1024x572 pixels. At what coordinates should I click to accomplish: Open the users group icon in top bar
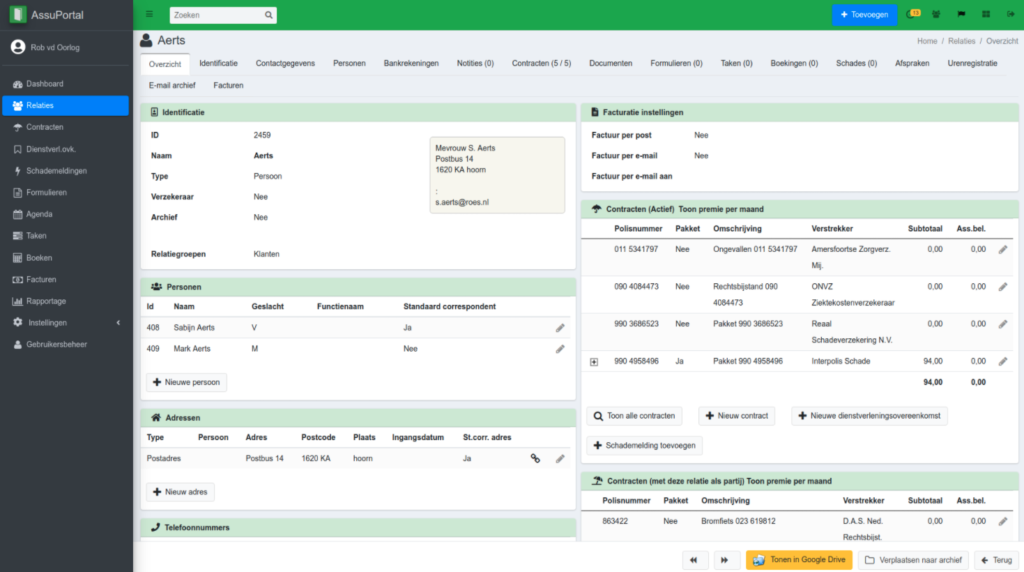936,14
